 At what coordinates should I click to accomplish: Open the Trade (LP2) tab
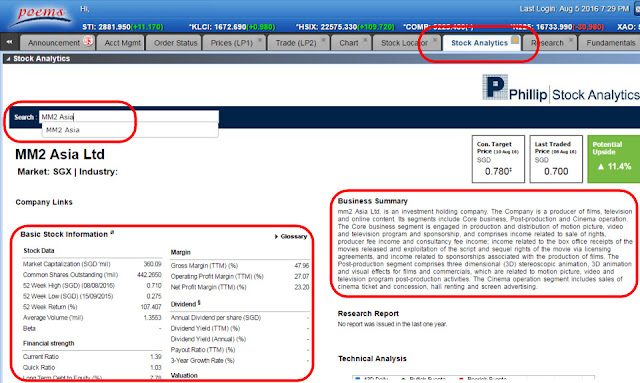(x=296, y=43)
